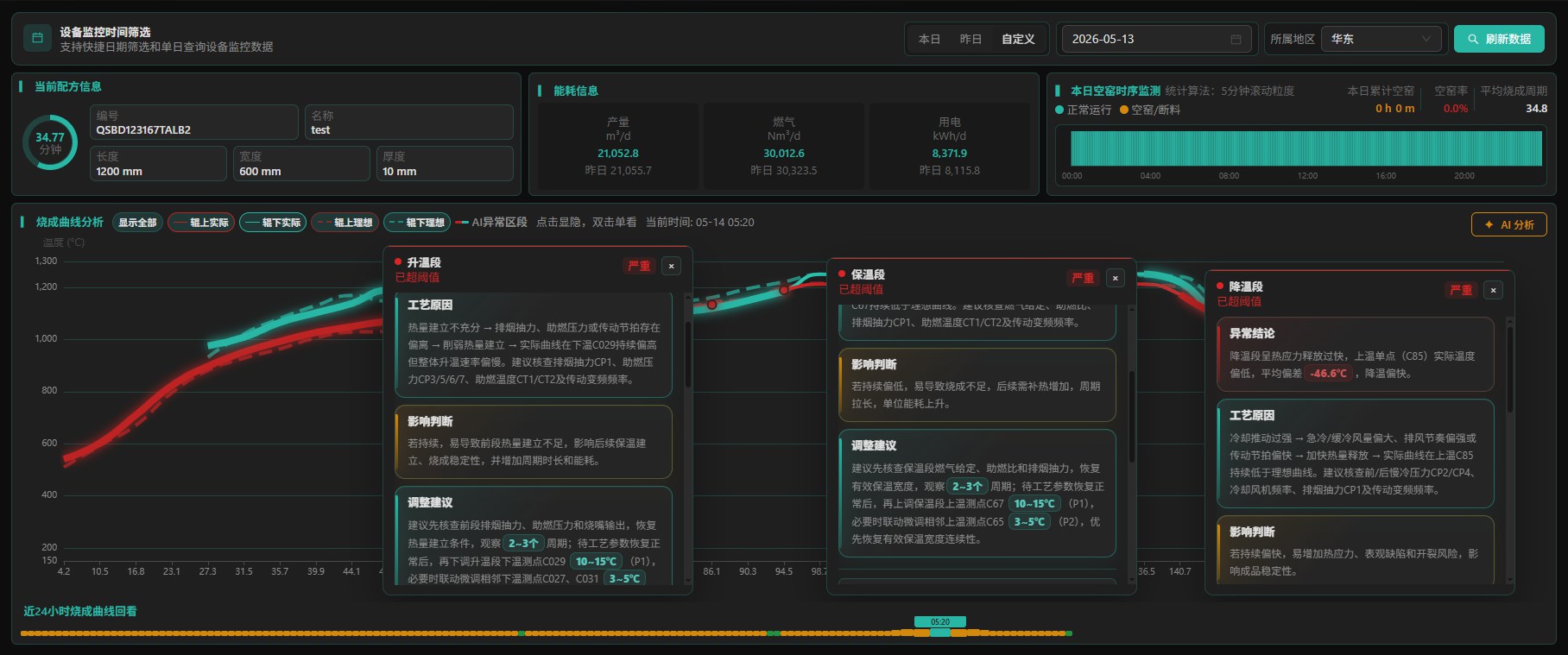This screenshot has width=1568, height=655.
Task: Toggle the 辊下理想 curve legend
Action: (x=417, y=223)
